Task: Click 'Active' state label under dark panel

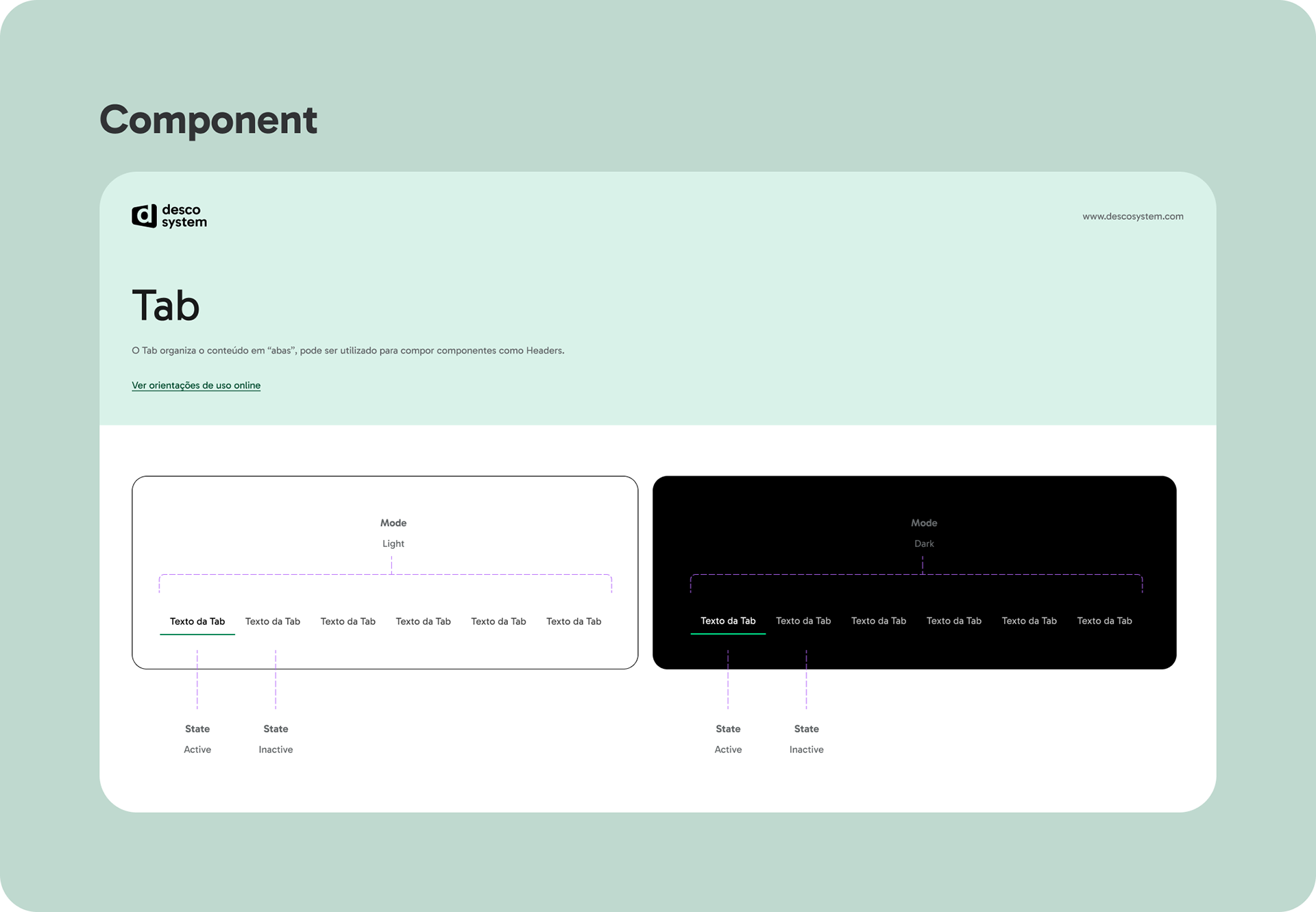Action: click(x=728, y=750)
